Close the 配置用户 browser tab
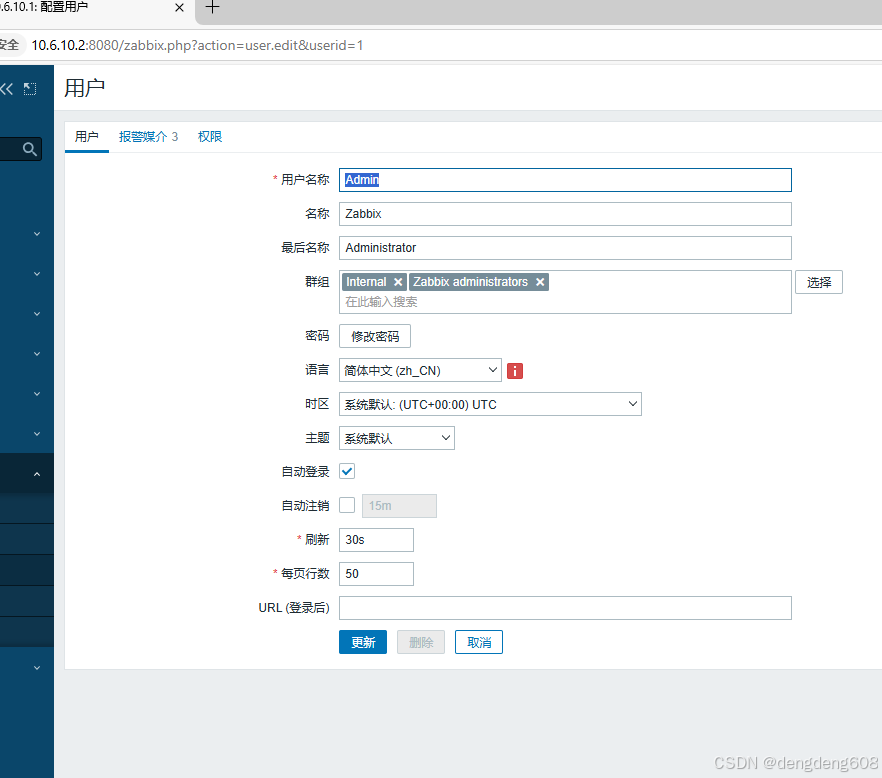The width and height of the screenshot is (882, 778). (x=179, y=7)
